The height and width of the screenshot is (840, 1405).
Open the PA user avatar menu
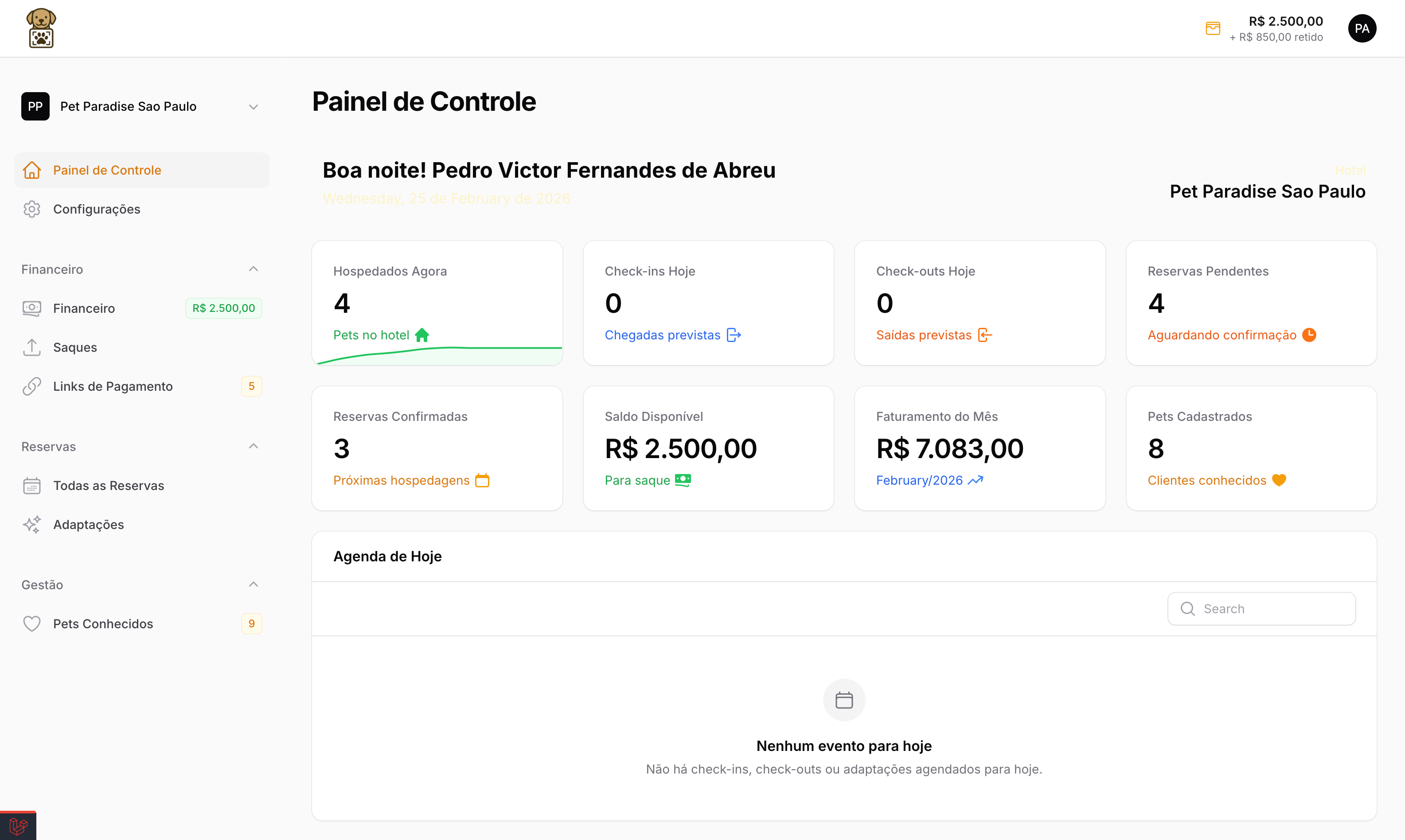1362,28
